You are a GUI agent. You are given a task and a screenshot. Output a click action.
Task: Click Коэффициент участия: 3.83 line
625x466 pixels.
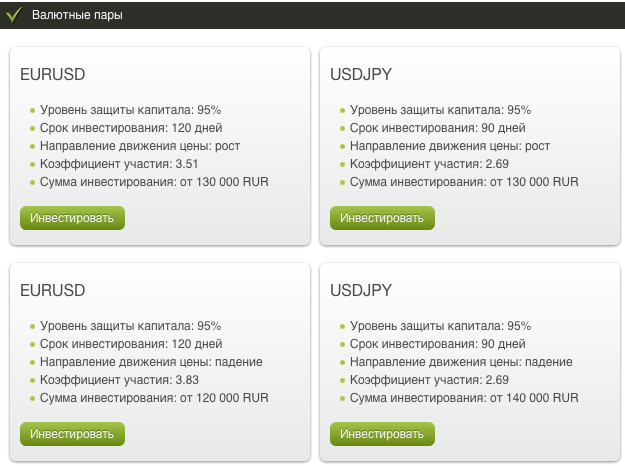[x=119, y=380]
